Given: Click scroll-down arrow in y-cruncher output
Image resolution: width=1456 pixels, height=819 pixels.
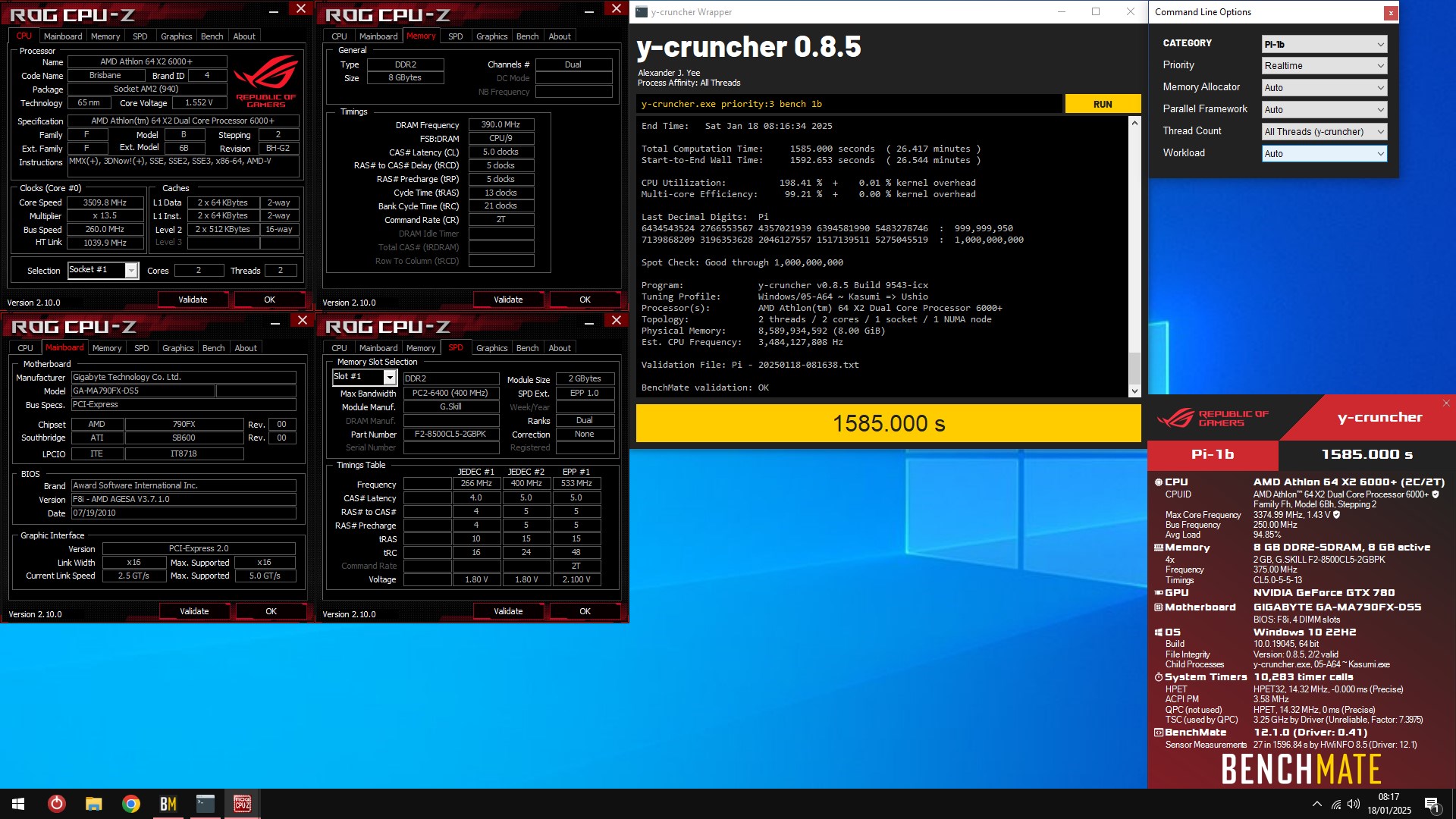Looking at the screenshot, I should click(x=1134, y=391).
